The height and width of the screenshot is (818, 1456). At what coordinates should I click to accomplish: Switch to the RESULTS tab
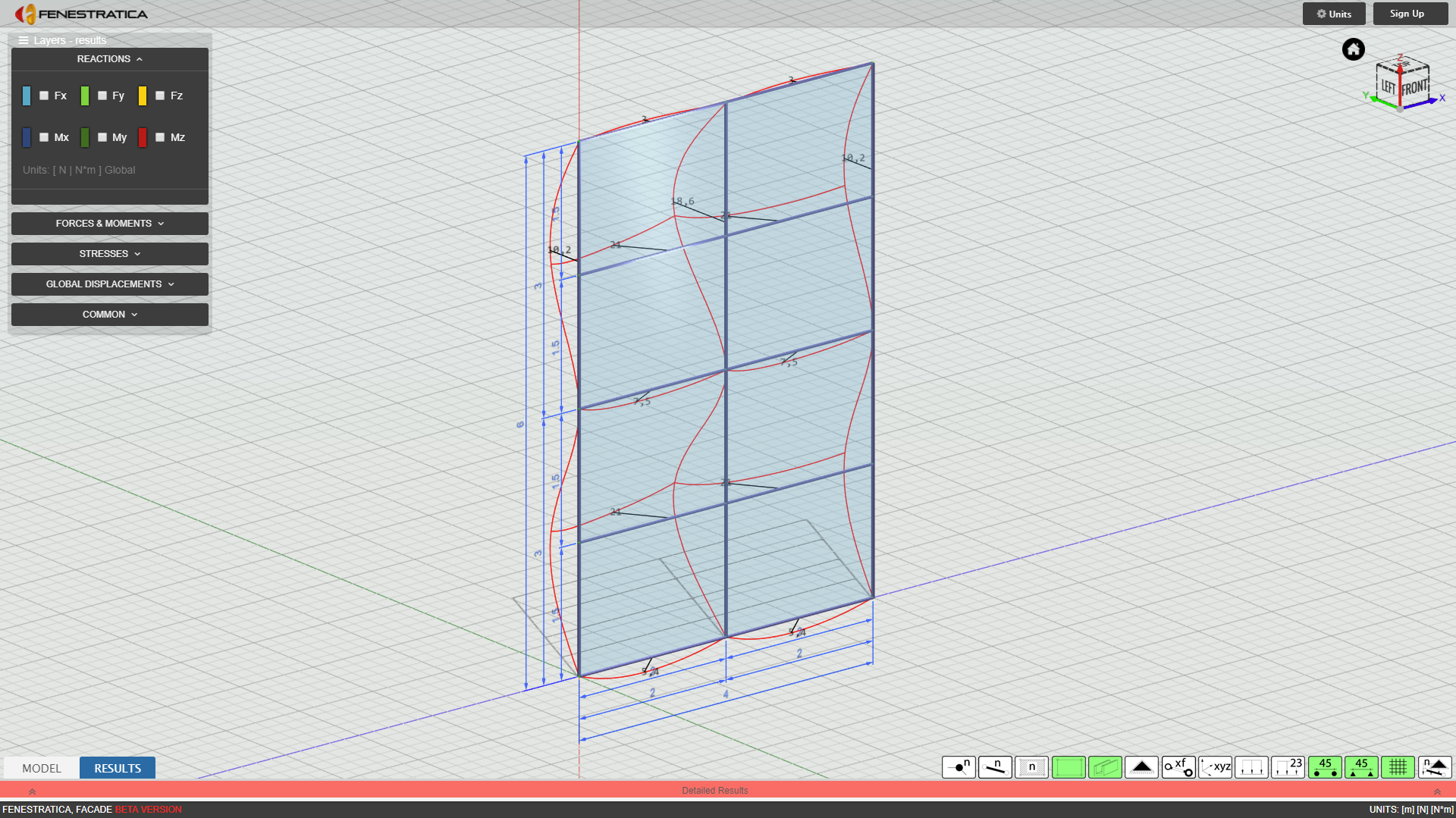118,768
